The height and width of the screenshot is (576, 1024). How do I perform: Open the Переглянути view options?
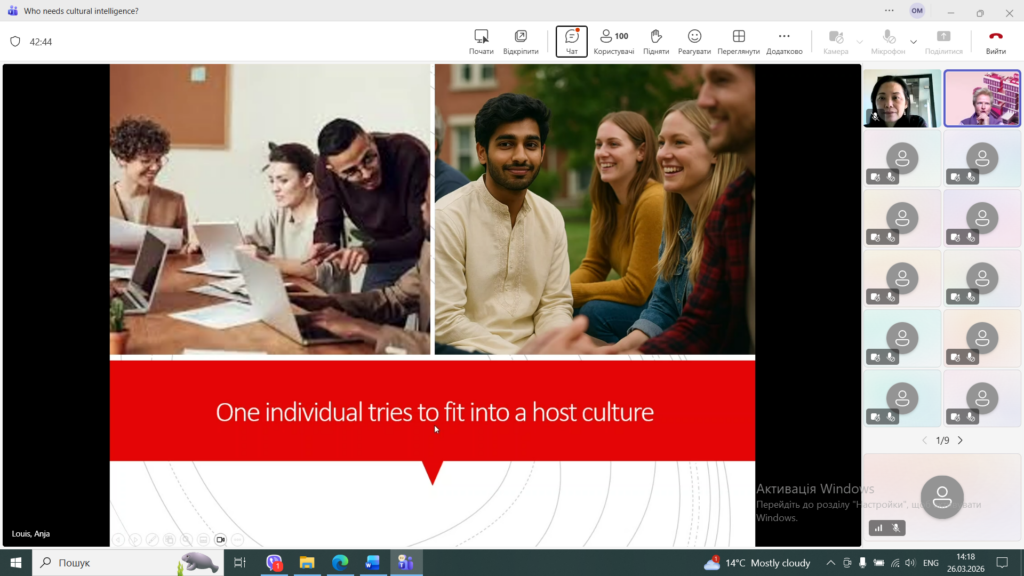(738, 41)
